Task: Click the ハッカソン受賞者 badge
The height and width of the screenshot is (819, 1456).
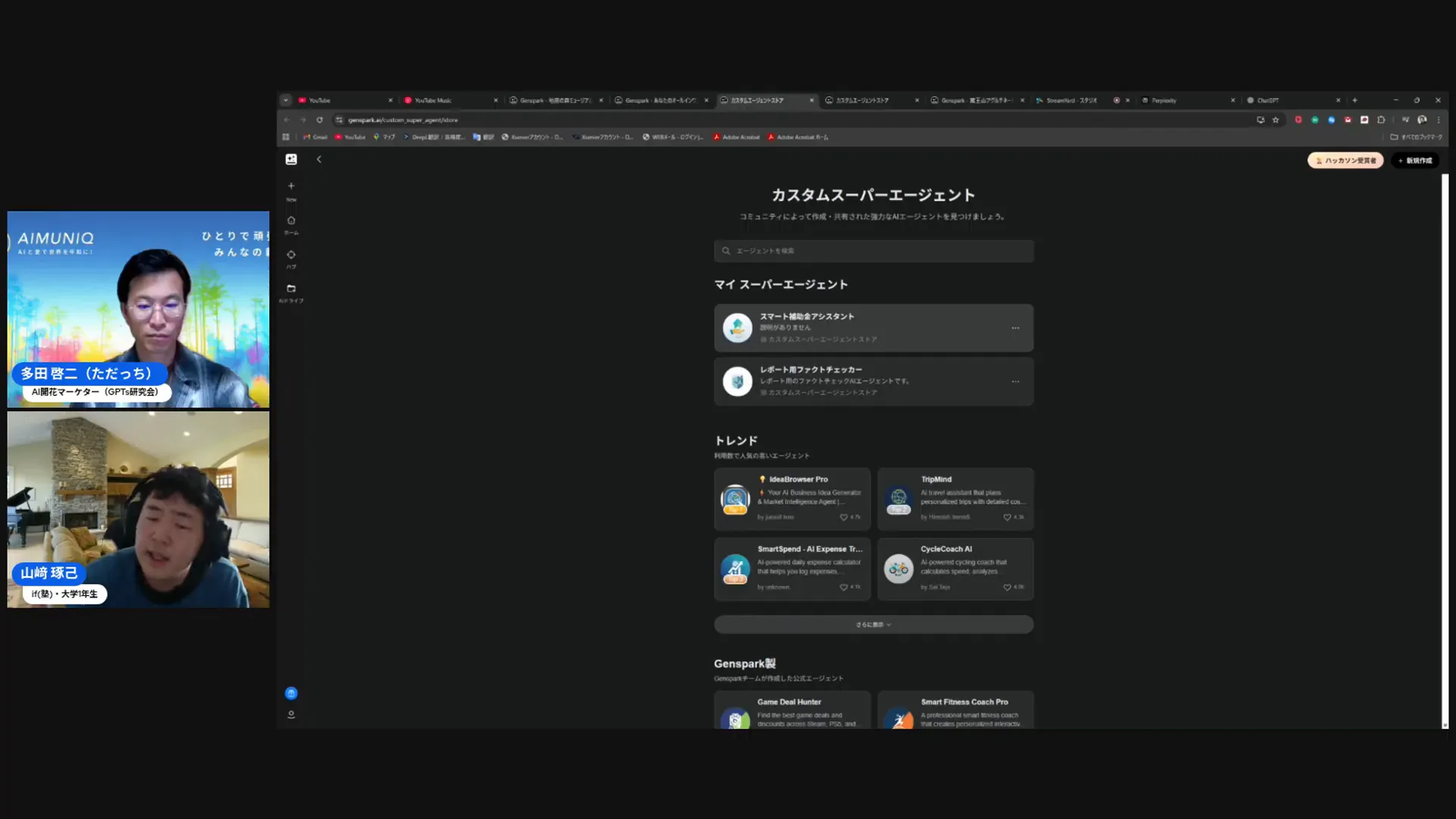Action: click(1345, 160)
